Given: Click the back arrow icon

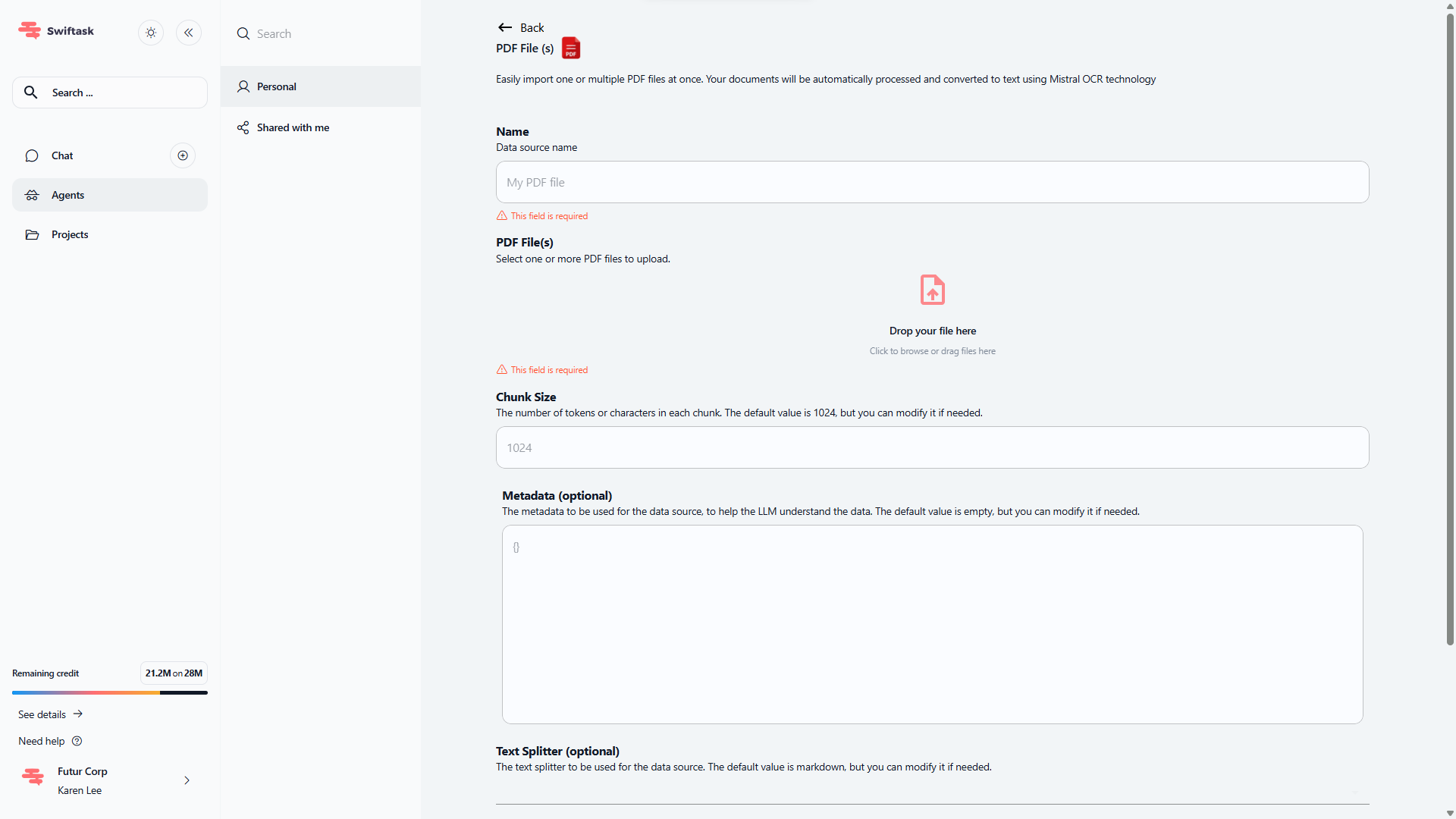Looking at the screenshot, I should click(505, 27).
